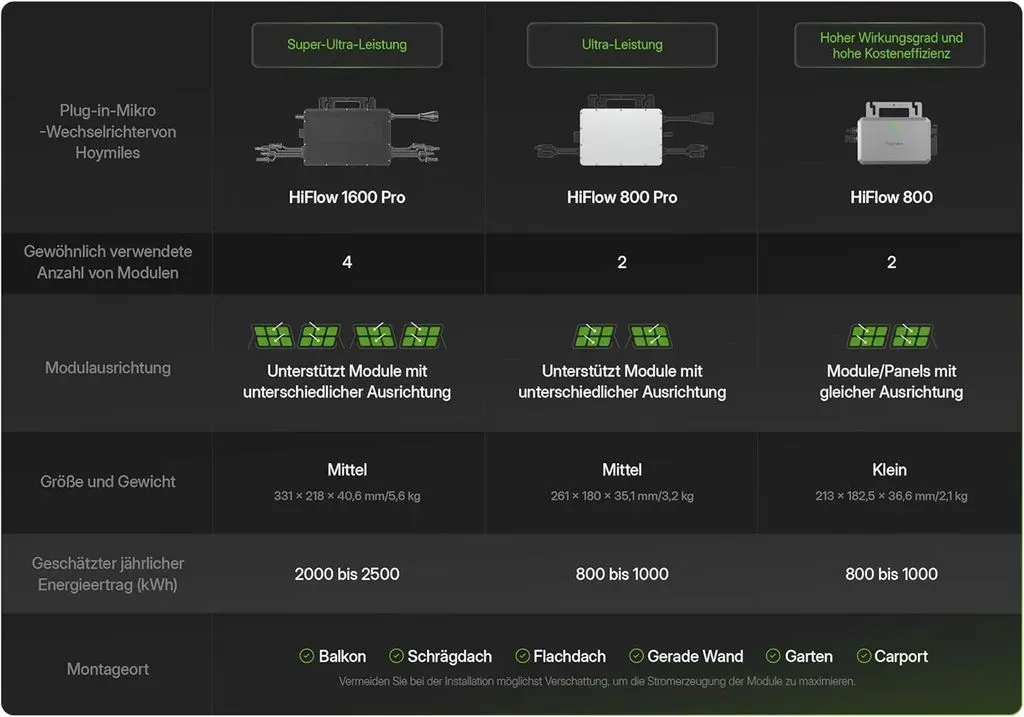Viewport: 1024px width, 717px height.
Task: Click the Gewöhnlich verwendete Anzahl von Modulen label
Action: [108, 262]
